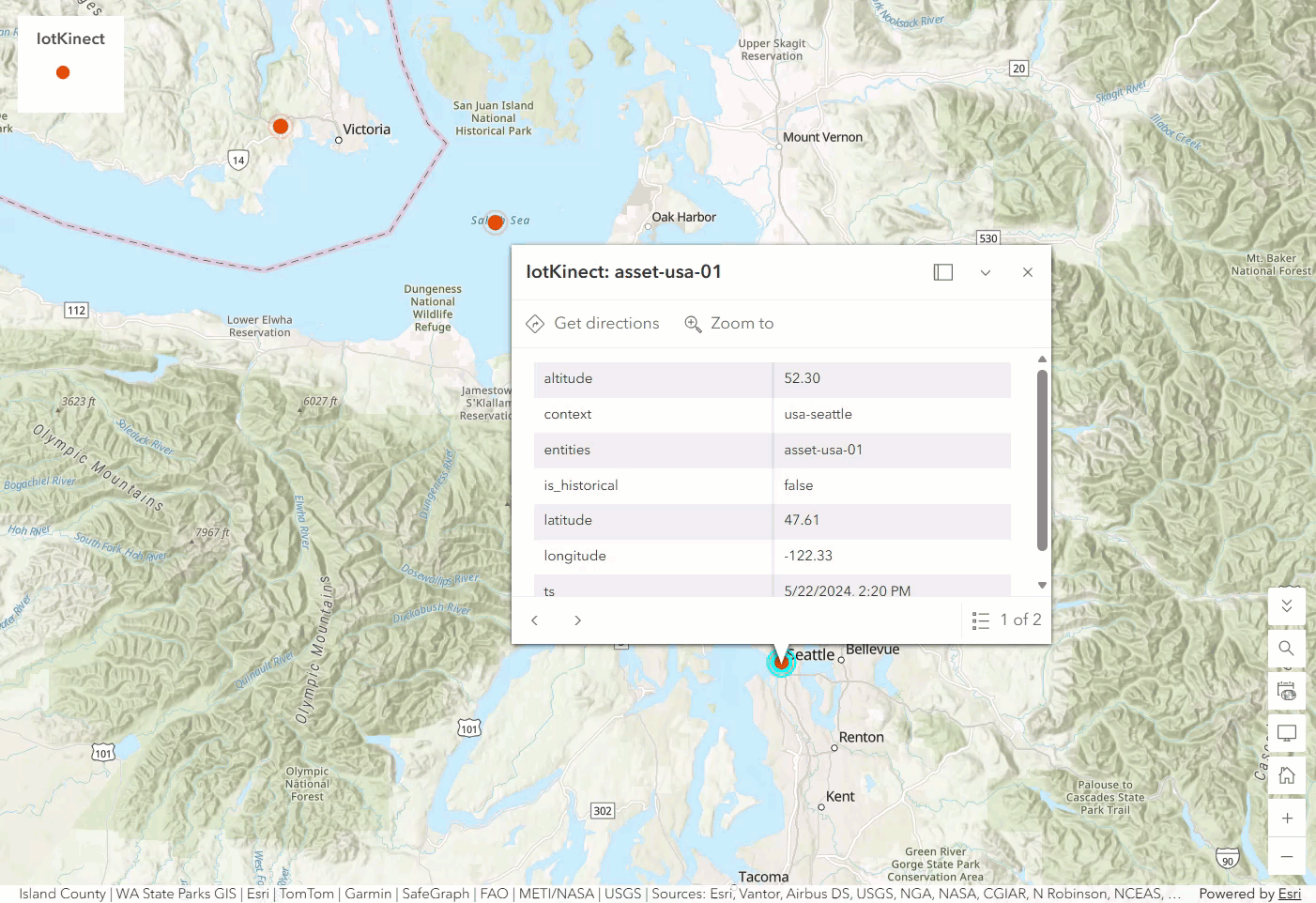Dock the asset-usa-01 popup
This screenshot has width=1316, height=903.
pos(943,272)
